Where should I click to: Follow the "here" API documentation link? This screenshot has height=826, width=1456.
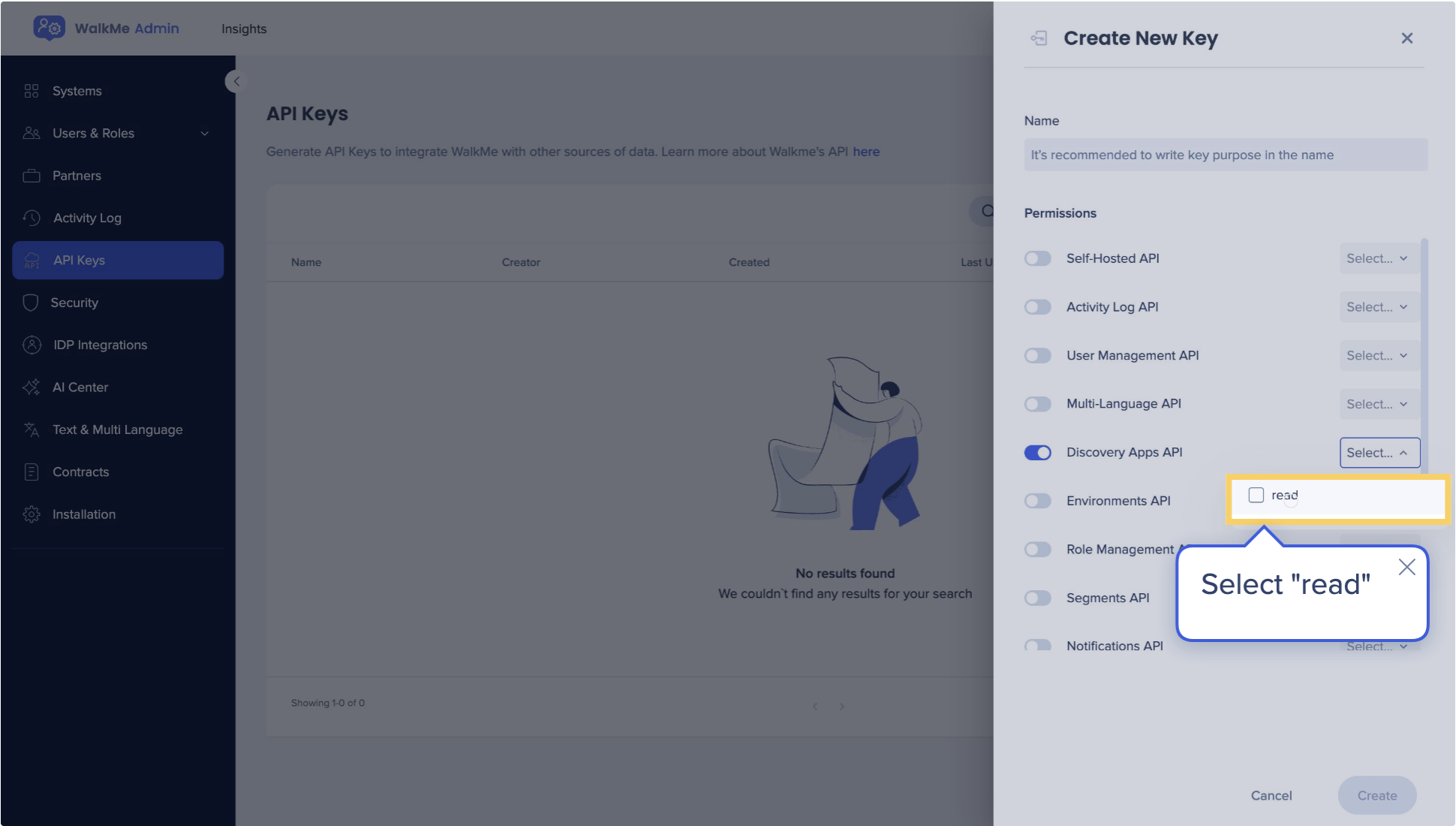coord(865,152)
